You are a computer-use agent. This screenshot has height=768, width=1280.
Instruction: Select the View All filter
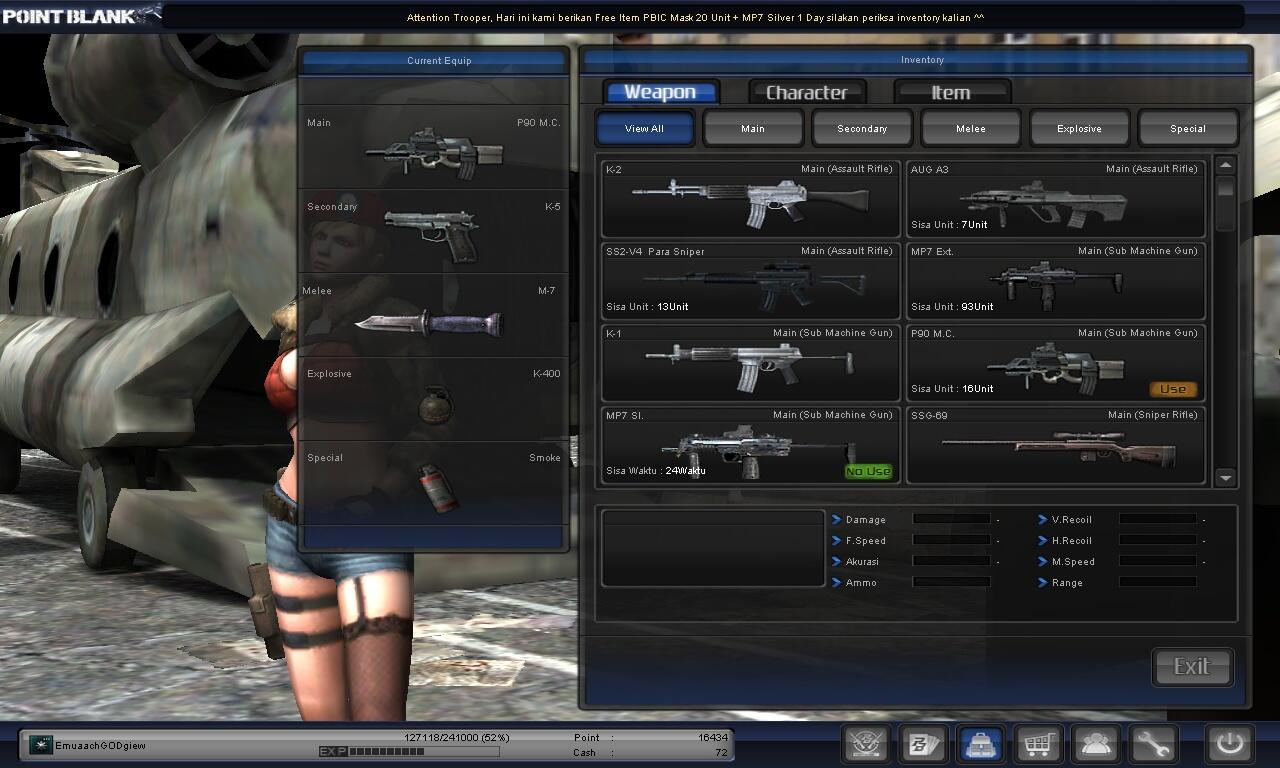(x=644, y=128)
